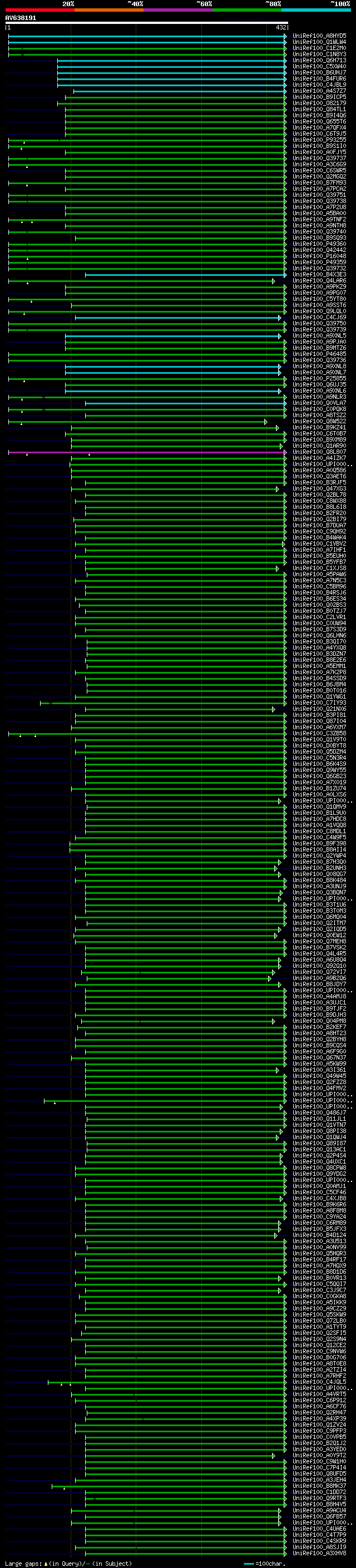Select hit UniRef100_Q655T6
The width and height of the screenshot is (356, 1568).
(319, 122)
